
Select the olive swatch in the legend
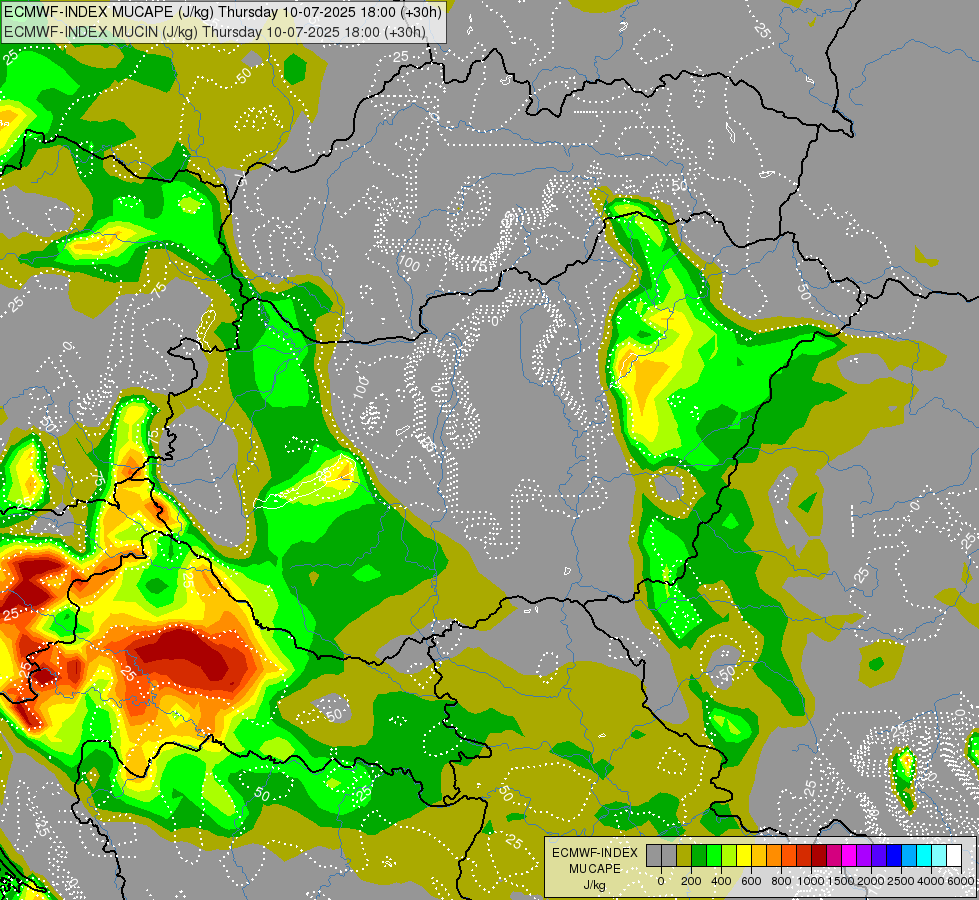pos(684,855)
